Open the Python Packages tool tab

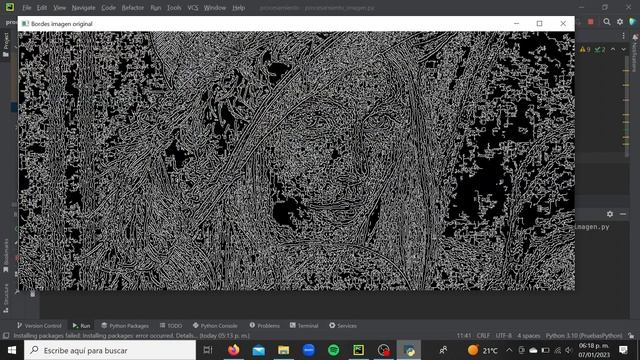click(125, 326)
